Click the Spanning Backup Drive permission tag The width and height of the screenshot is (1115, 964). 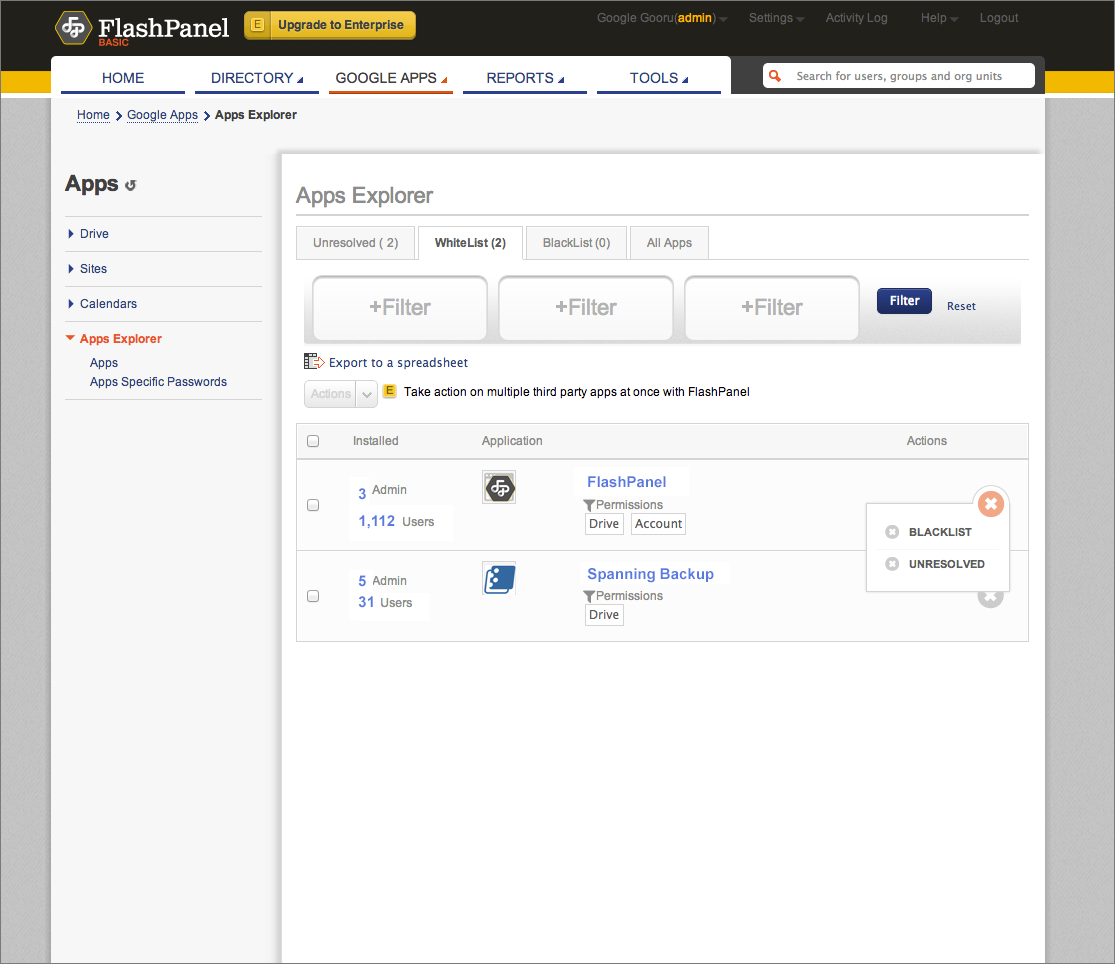604,615
